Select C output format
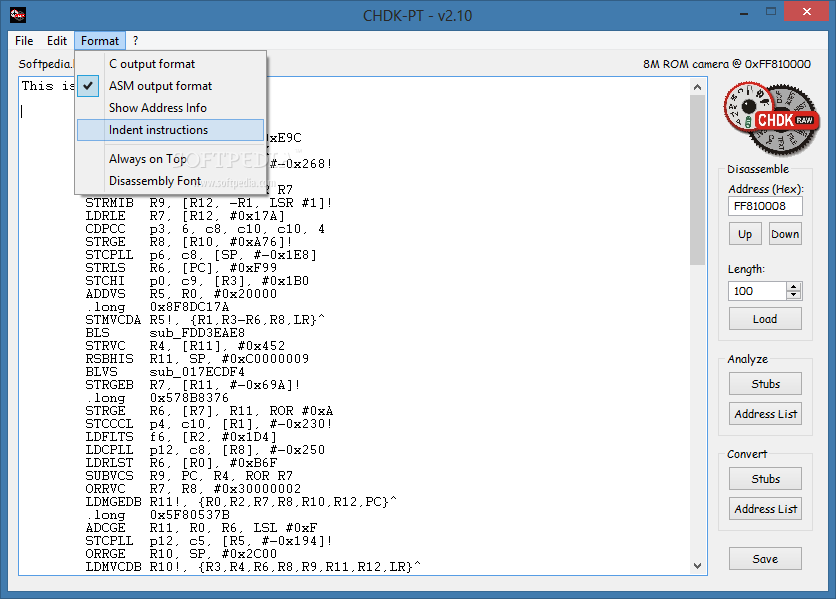Viewport: 836px width, 599px height. pos(171,64)
